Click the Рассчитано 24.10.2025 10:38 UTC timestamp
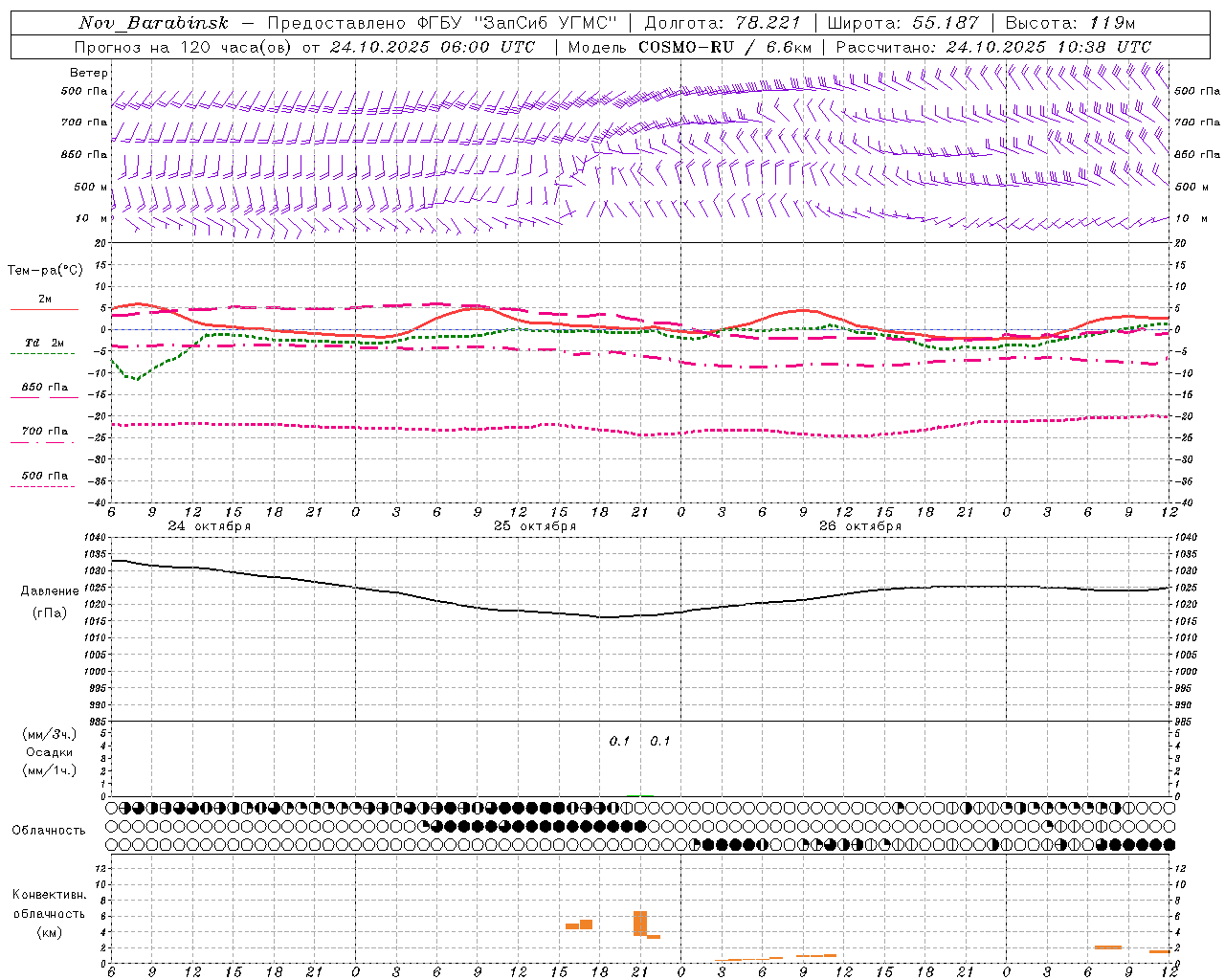1225x980 pixels. pos(993,47)
